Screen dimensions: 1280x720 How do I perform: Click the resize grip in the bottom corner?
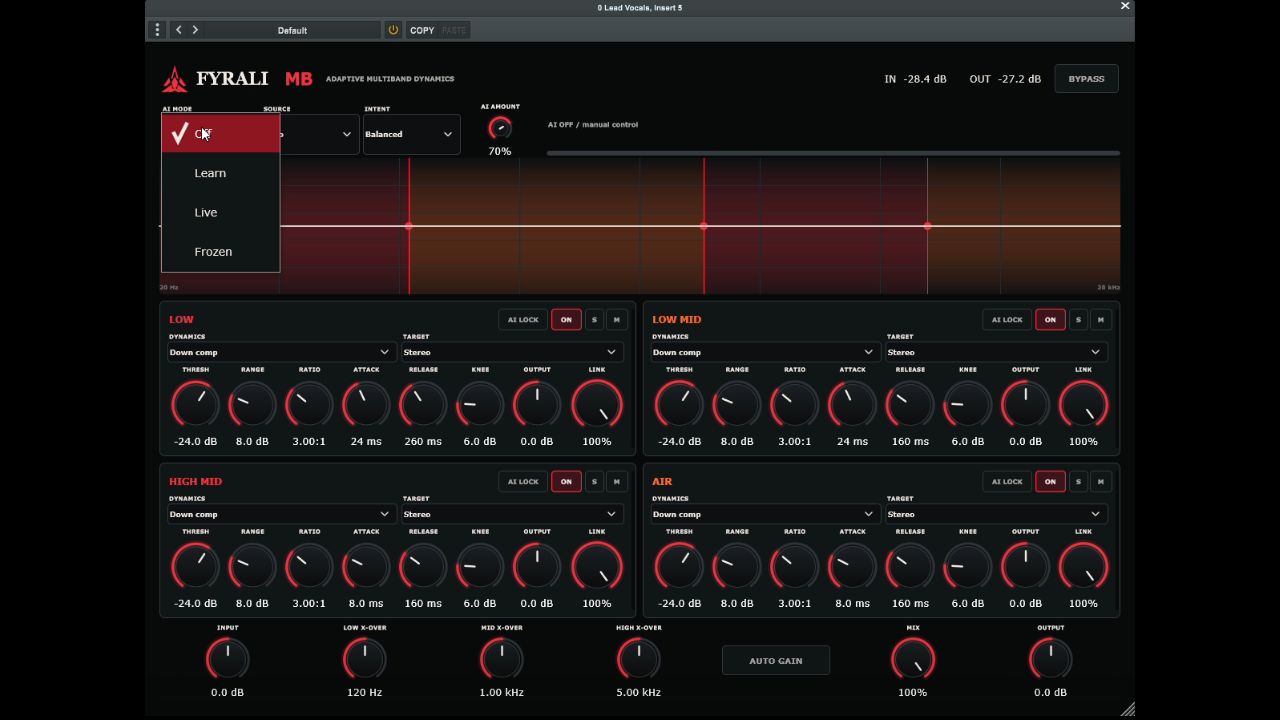[x=1127, y=709]
